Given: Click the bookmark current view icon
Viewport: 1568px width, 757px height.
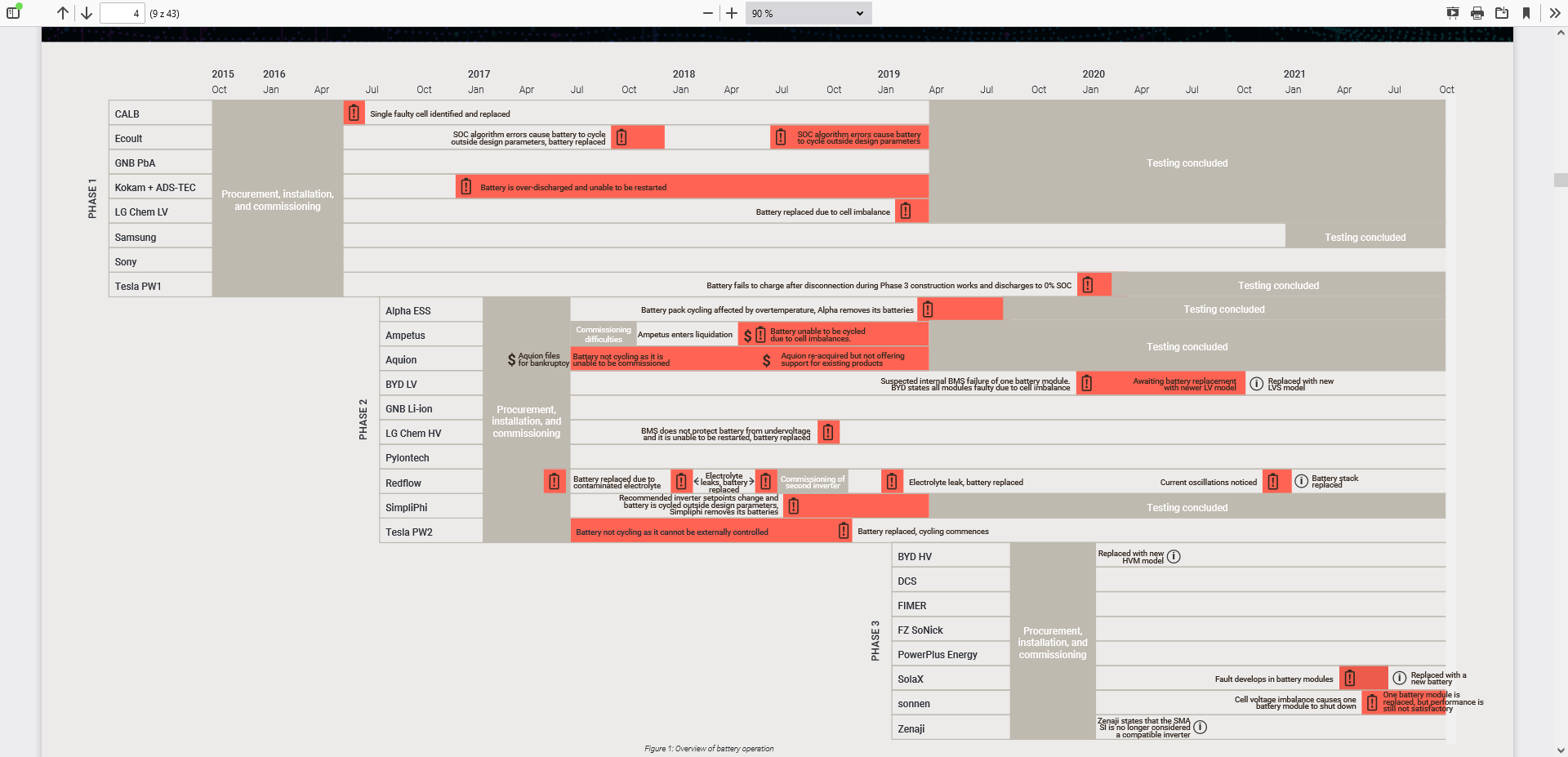Looking at the screenshot, I should pyautogui.click(x=1526, y=13).
